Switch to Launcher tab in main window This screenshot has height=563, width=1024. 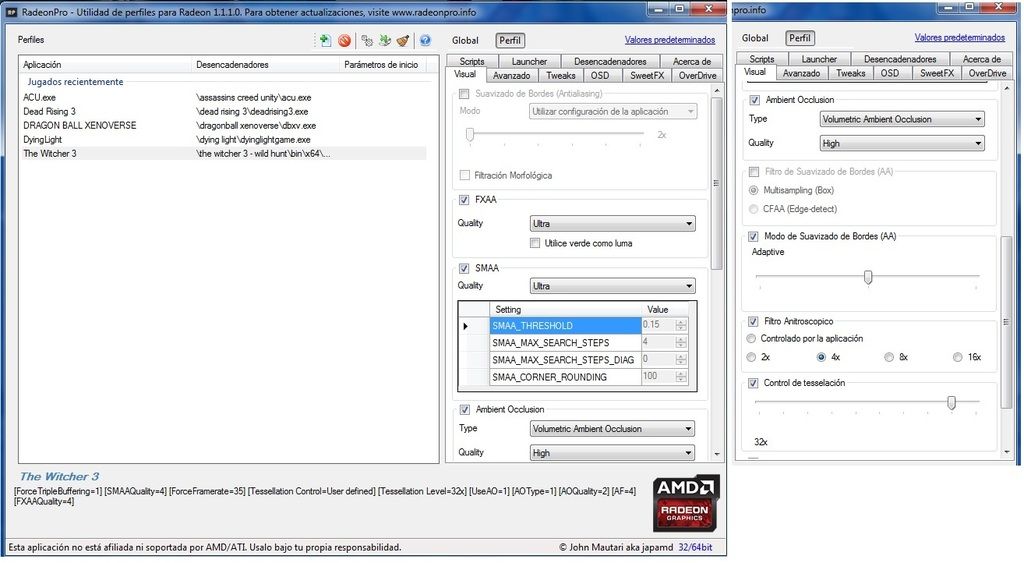pyautogui.click(x=529, y=61)
